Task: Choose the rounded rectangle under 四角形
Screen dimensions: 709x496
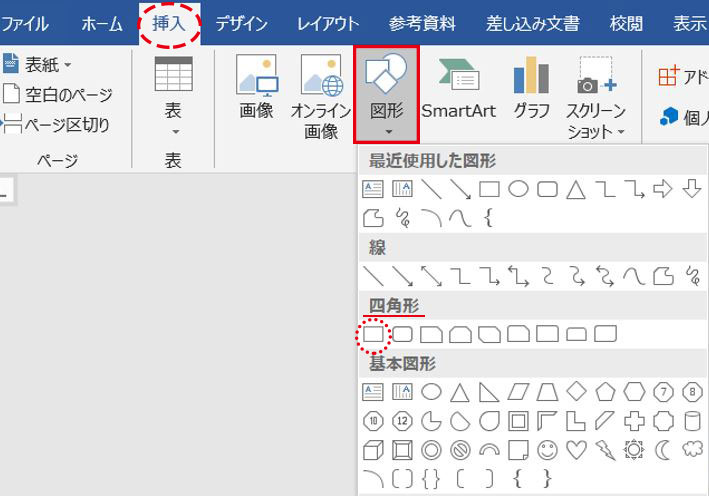Action: pos(402,334)
